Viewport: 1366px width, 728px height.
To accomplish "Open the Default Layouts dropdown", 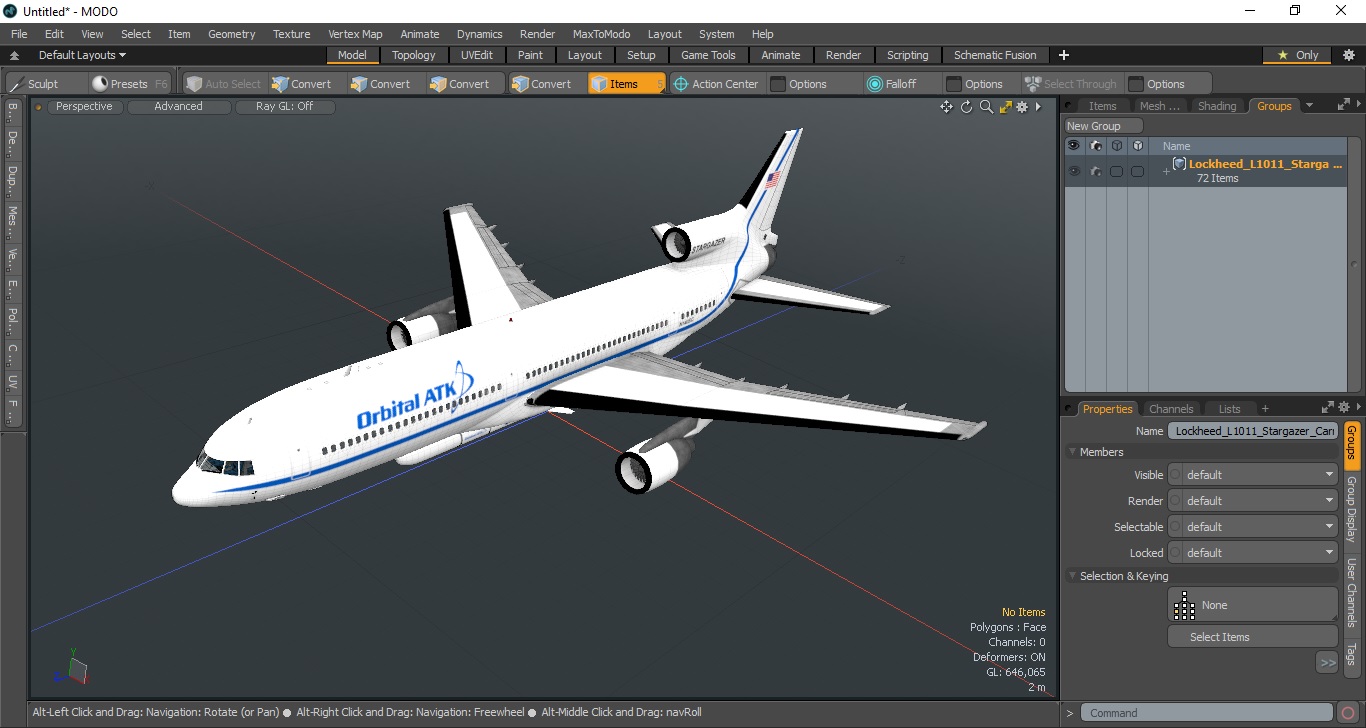I will 82,55.
